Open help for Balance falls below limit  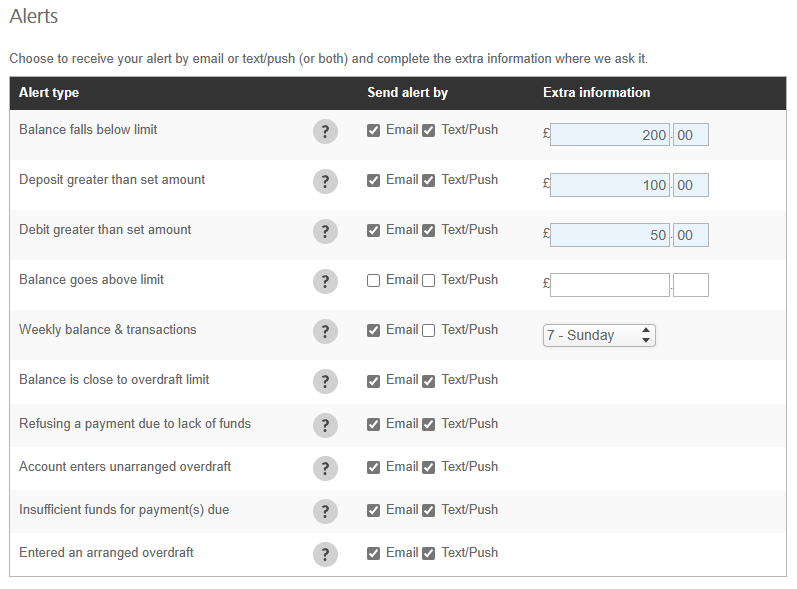(x=325, y=132)
